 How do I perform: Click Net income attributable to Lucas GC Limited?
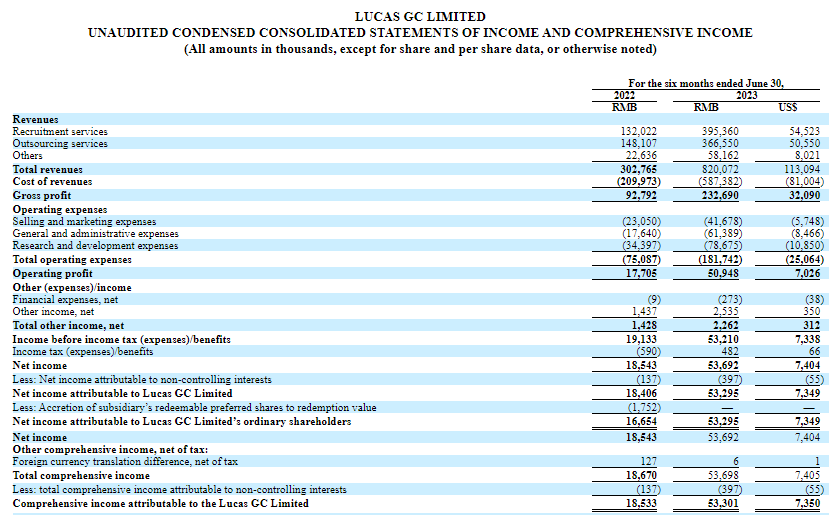pyautogui.click(x=122, y=394)
